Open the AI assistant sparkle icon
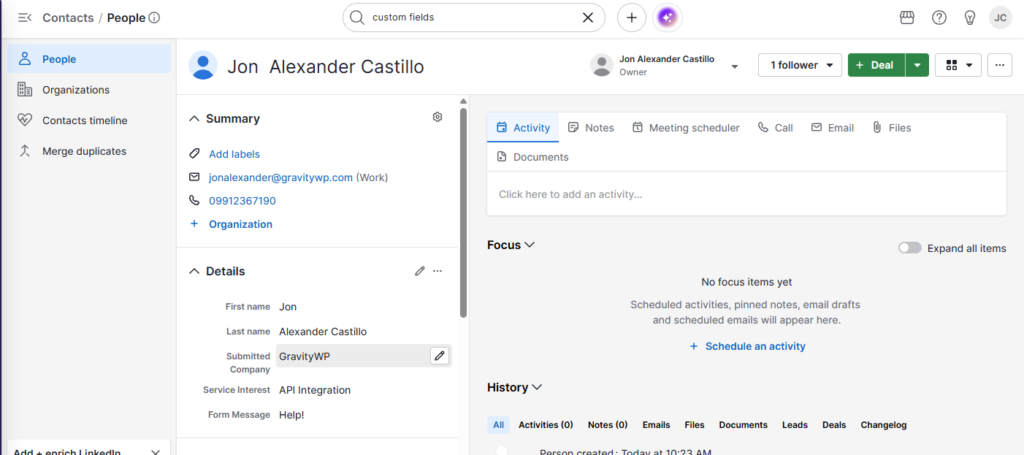 point(667,18)
